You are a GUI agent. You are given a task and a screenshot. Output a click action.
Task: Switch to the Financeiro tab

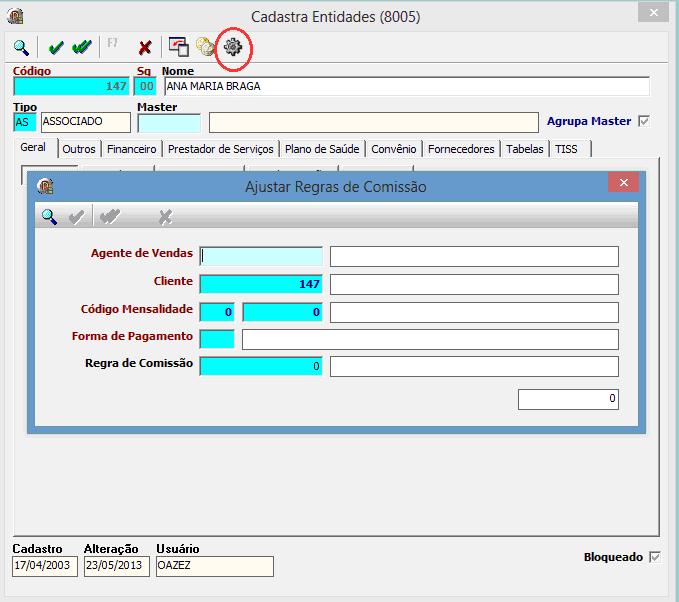tap(132, 149)
